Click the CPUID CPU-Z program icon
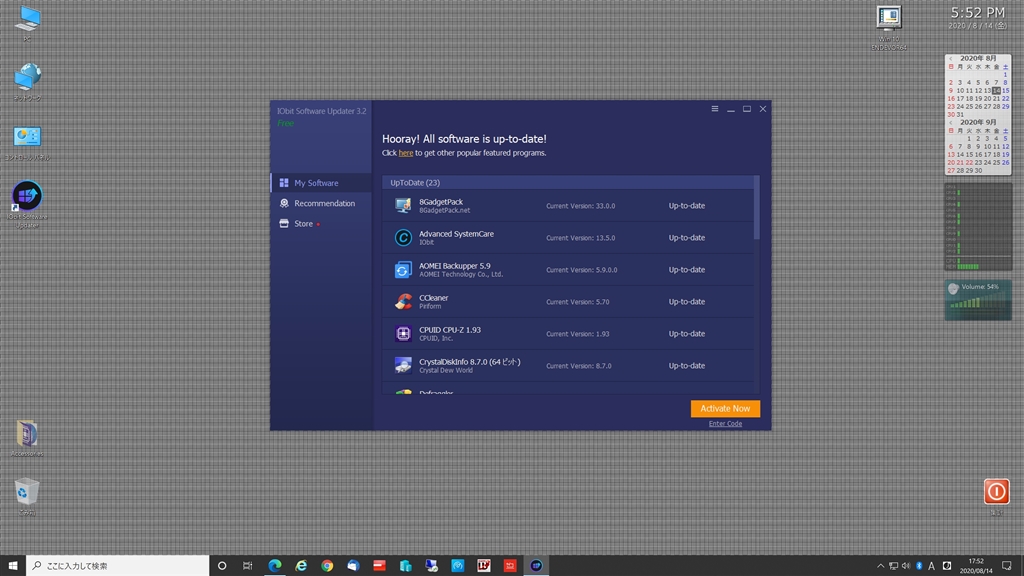The height and width of the screenshot is (576, 1024). (403, 334)
